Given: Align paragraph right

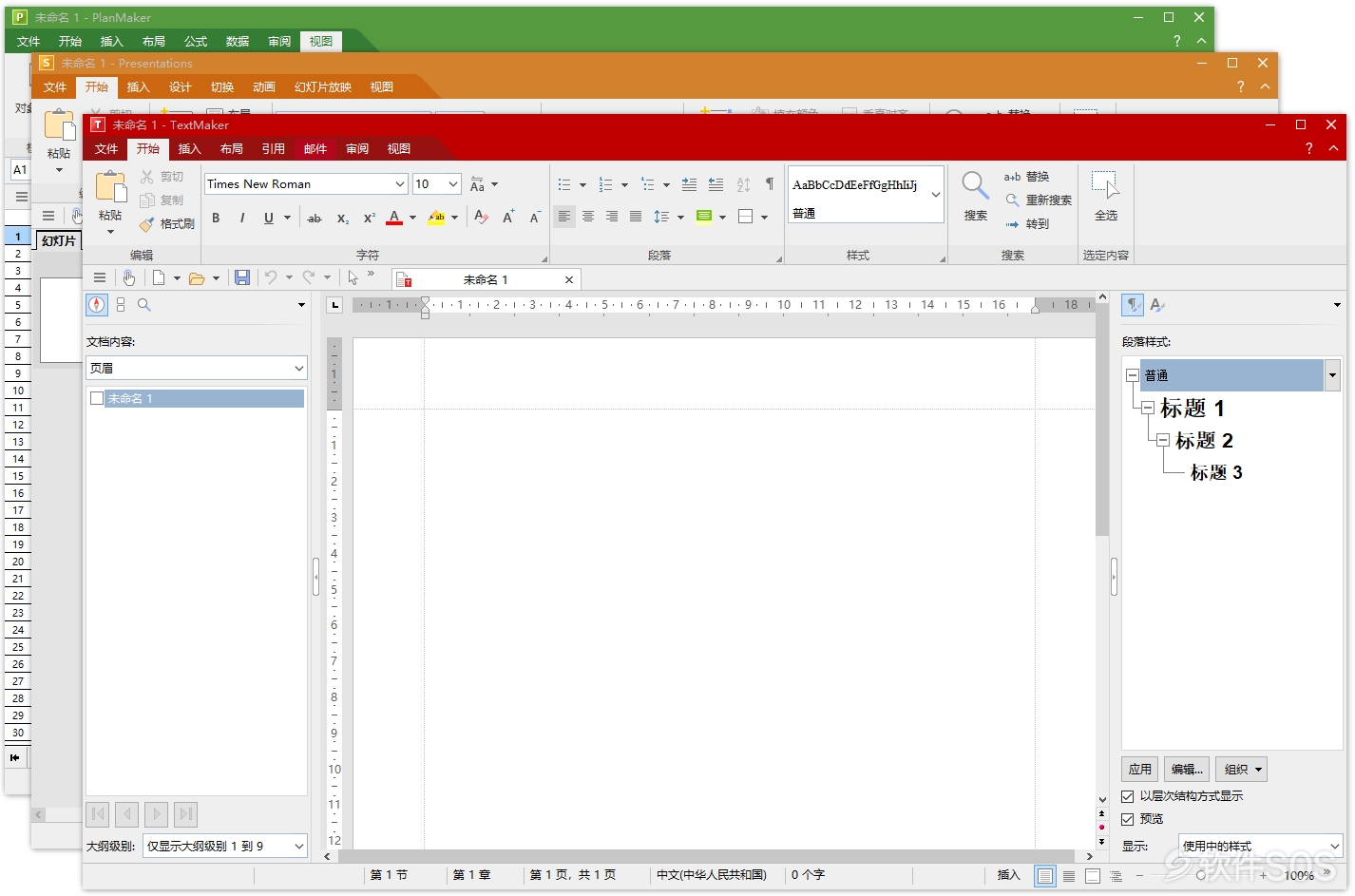Looking at the screenshot, I should pos(612,217).
